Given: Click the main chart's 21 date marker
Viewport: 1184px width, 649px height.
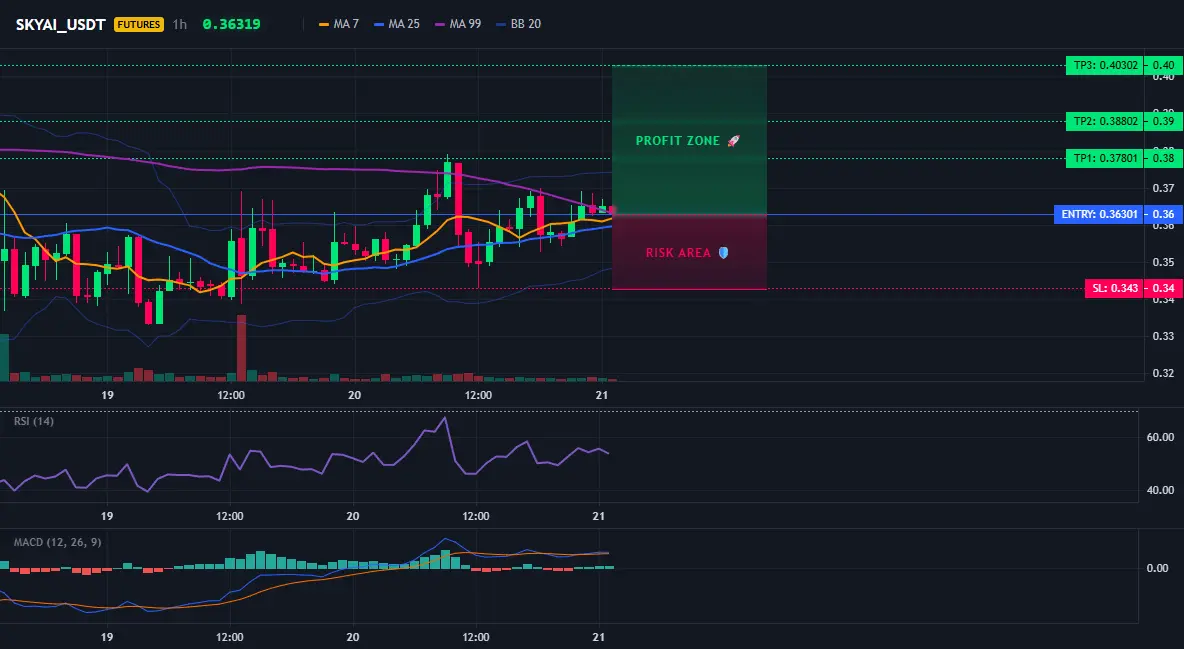Looking at the screenshot, I should (602, 395).
